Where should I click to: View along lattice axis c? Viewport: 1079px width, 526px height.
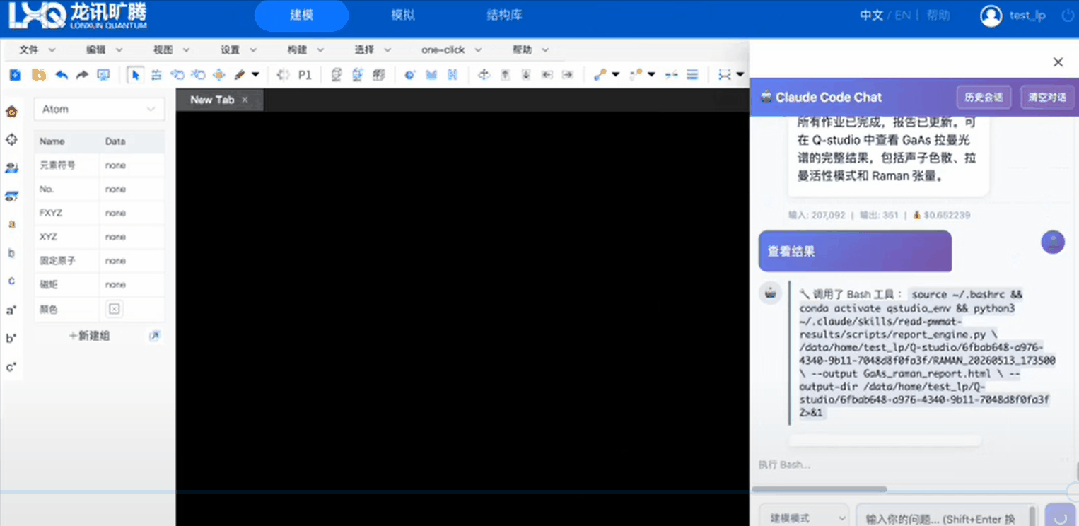(x=12, y=281)
